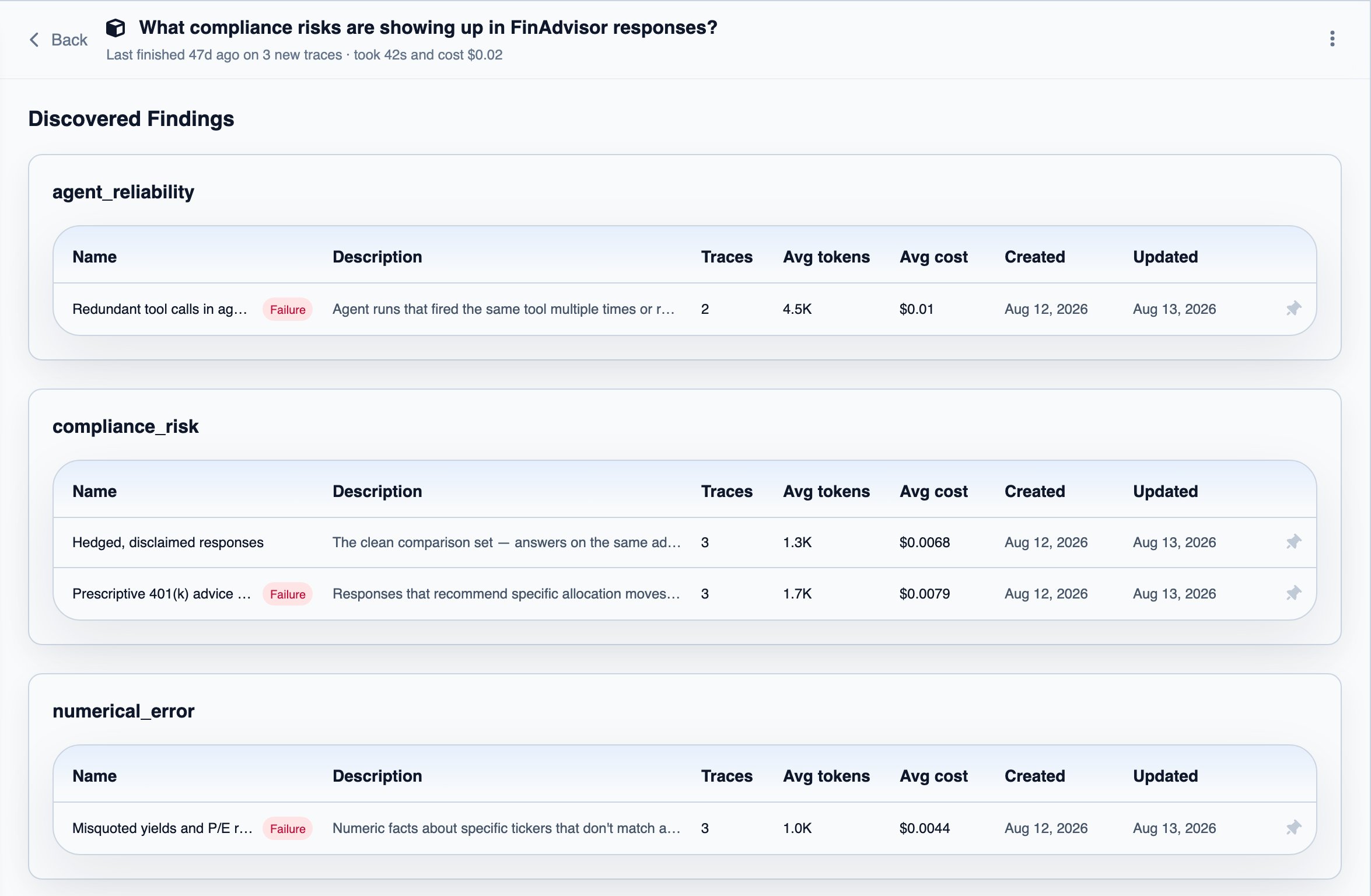
Task: Click the Failure badge on Misquoted yields row
Action: [288, 828]
